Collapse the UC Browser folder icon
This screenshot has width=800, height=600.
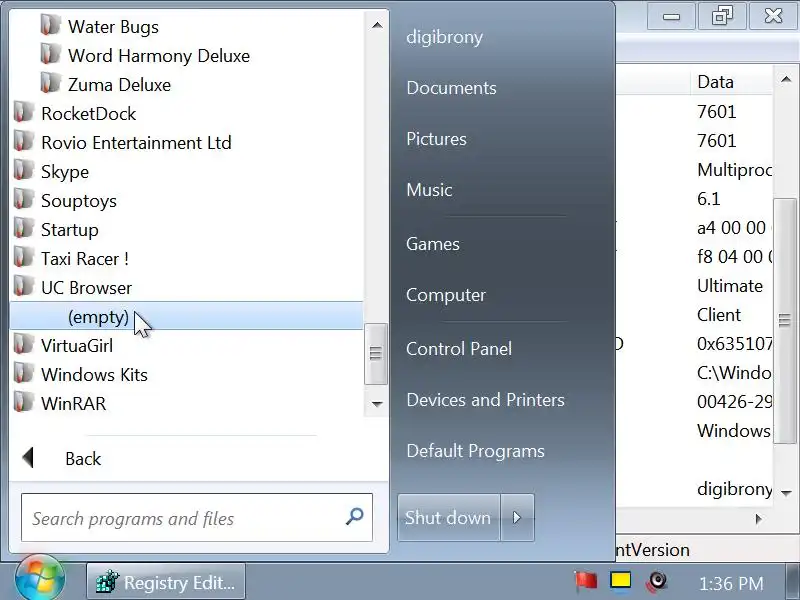tap(23, 287)
